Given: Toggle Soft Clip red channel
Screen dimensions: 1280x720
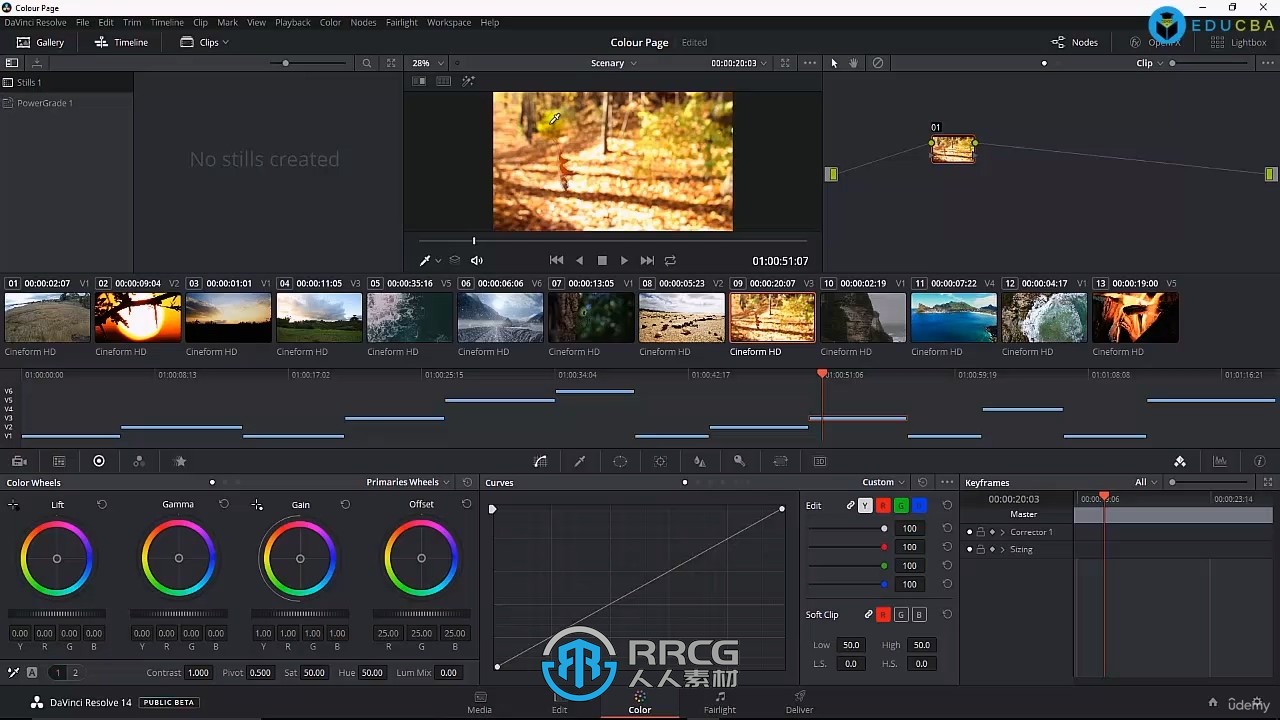Looking at the screenshot, I should point(883,615).
